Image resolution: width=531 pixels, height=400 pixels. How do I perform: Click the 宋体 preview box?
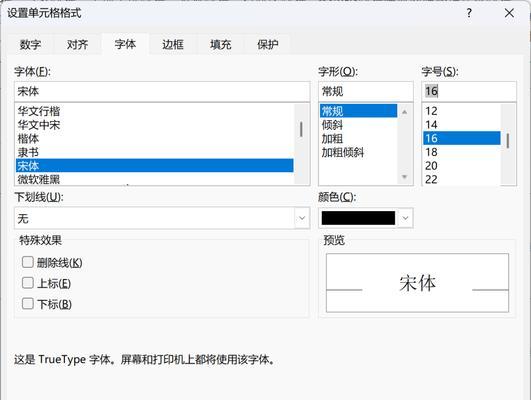pos(417,283)
